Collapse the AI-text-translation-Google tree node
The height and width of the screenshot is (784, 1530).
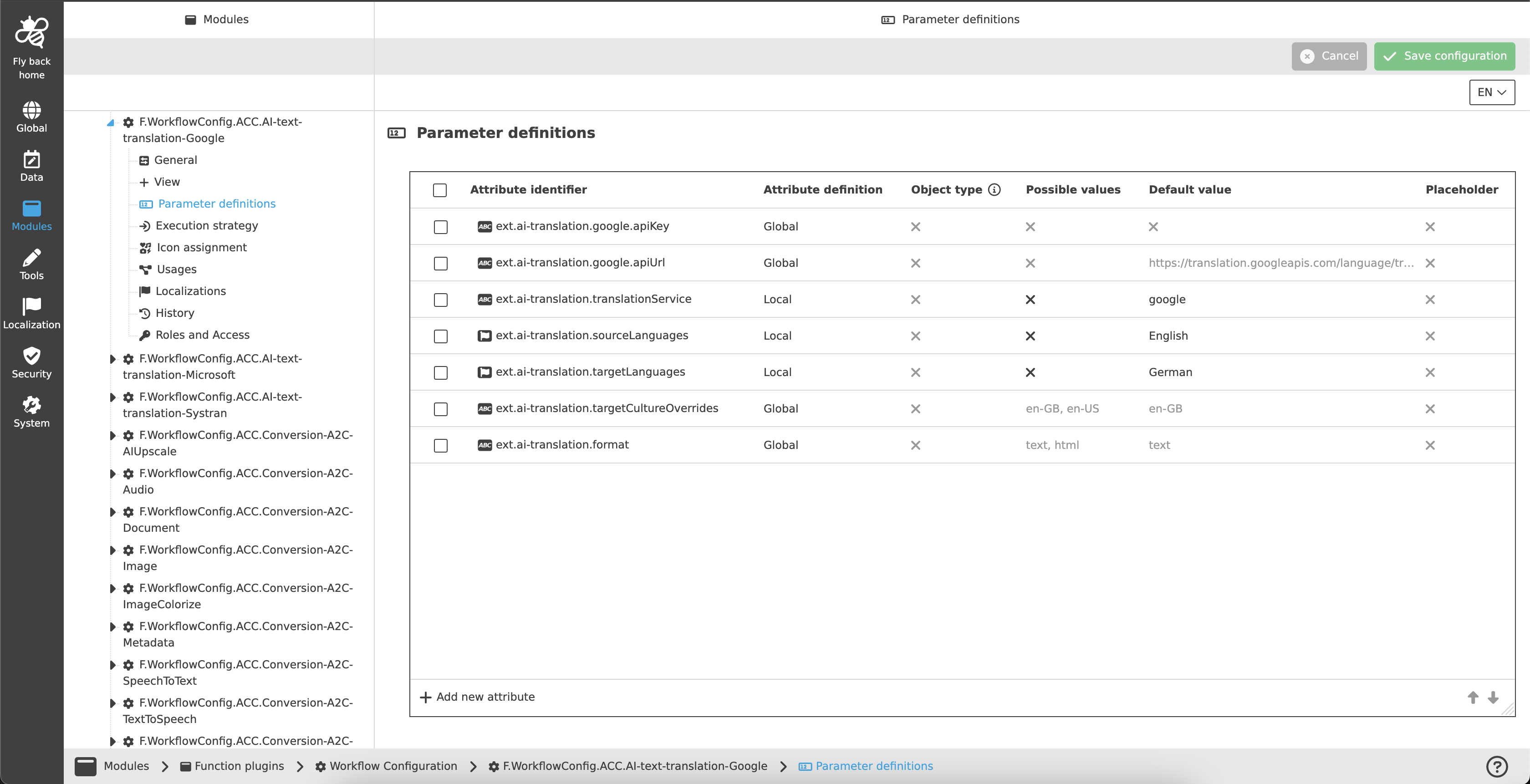[111, 122]
